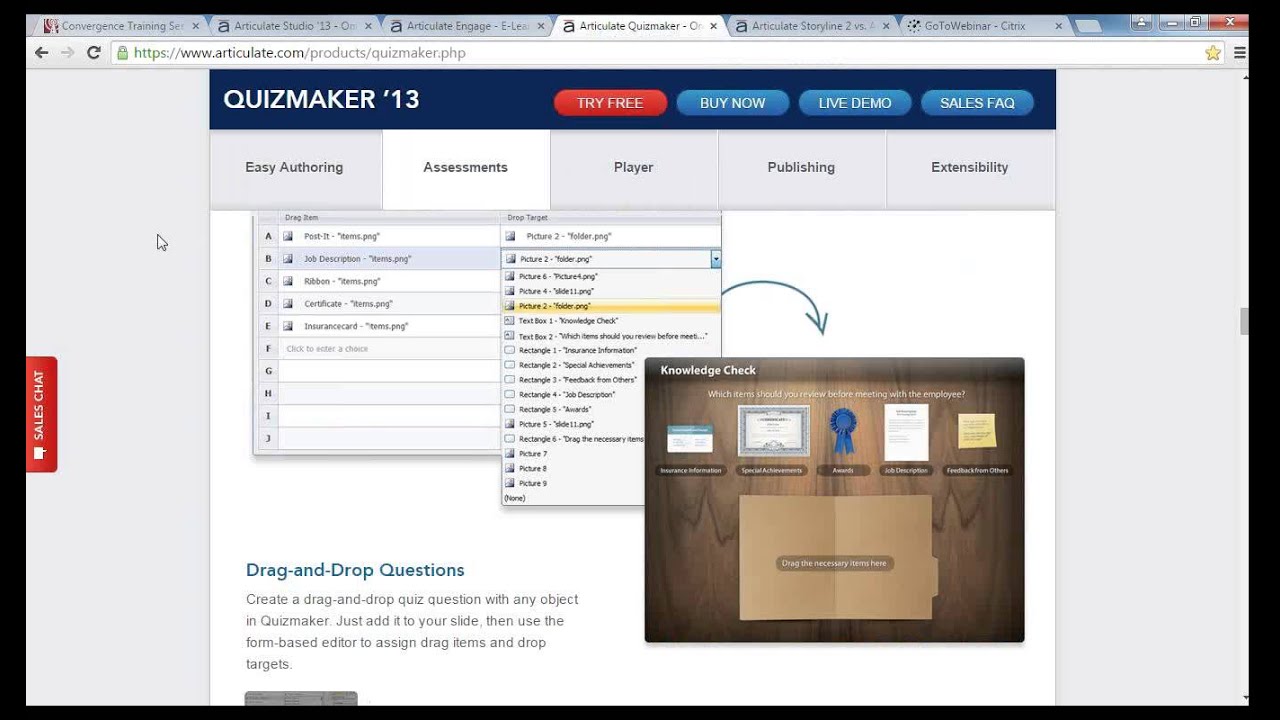1280x720 pixels.
Task: Click the secure padlock icon in address bar
Action: click(122, 53)
